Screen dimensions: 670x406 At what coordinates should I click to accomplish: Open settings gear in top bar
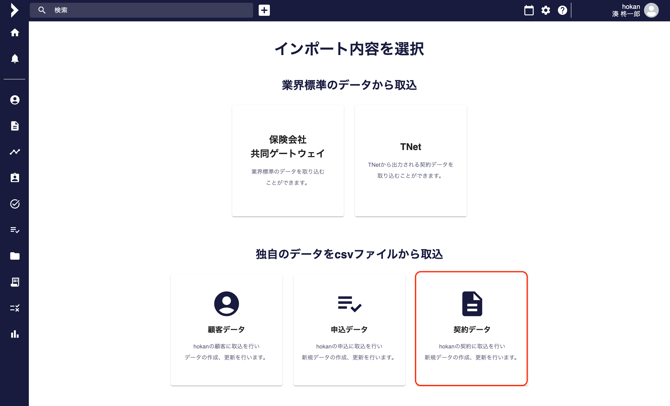(546, 10)
